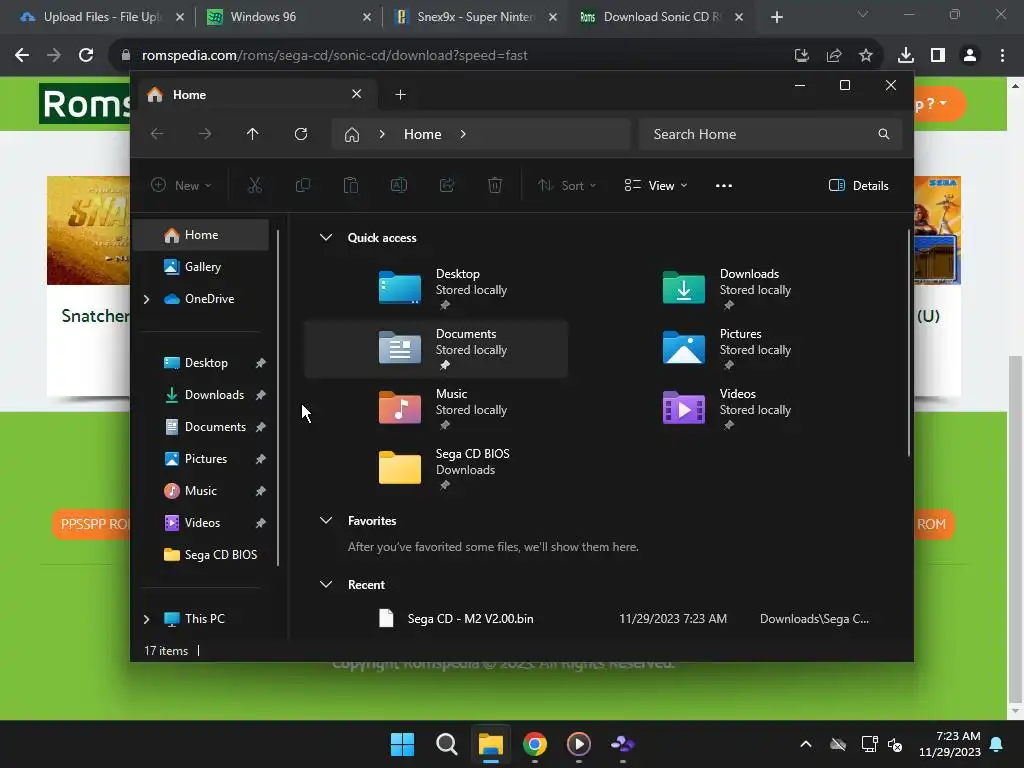Open the Desktop folder in Quick access
The height and width of the screenshot is (768, 1024).
pyautogui.click(x=436, y=289)
